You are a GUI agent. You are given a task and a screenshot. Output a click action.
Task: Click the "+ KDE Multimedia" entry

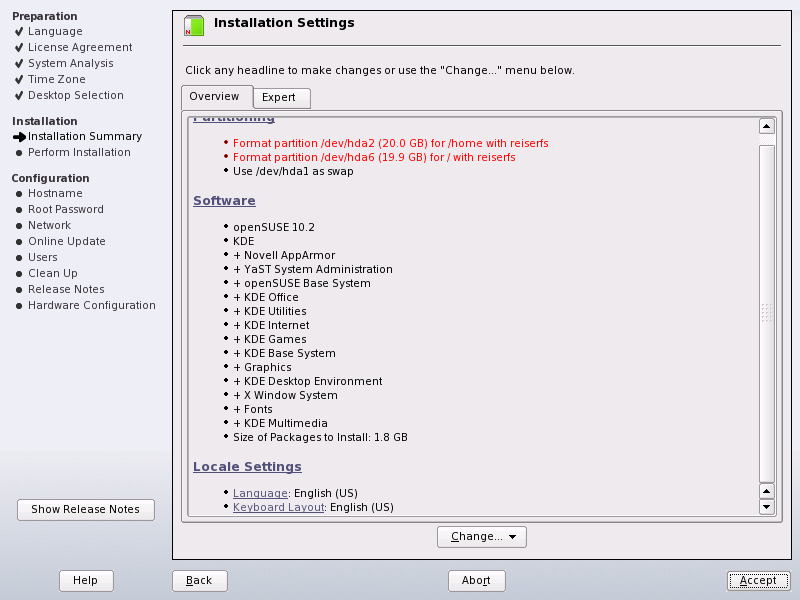coord(280,423)
